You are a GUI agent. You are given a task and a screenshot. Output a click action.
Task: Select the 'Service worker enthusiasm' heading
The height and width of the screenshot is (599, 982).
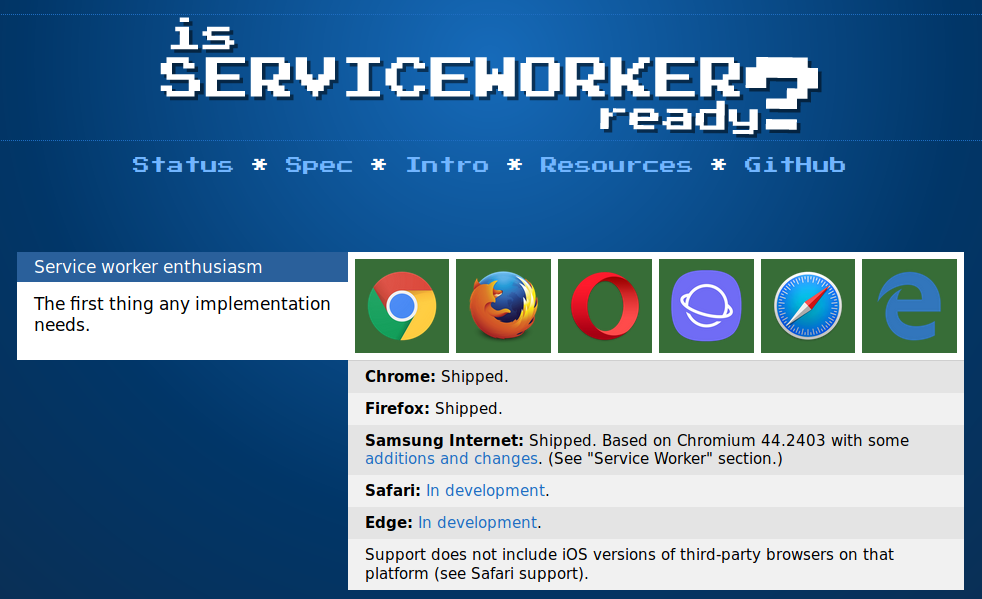[182, 267]
